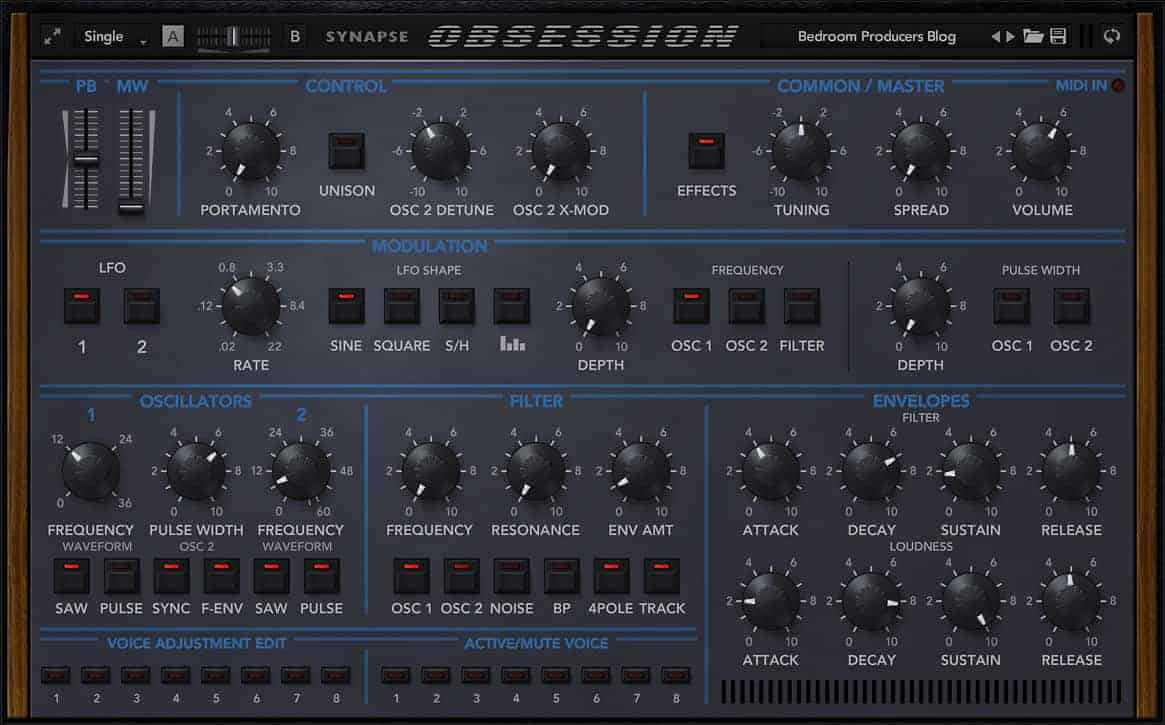1165x725 pixels.
Task: Click the filter envelope Release knob
Action: (1071, 471)
